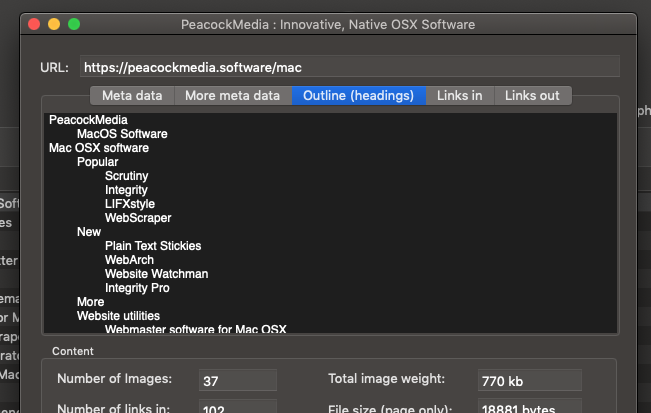This screenshot has width=651, height=413.
Task: Select the PeacockMedia heading in the outline
Action: [88, 120]
